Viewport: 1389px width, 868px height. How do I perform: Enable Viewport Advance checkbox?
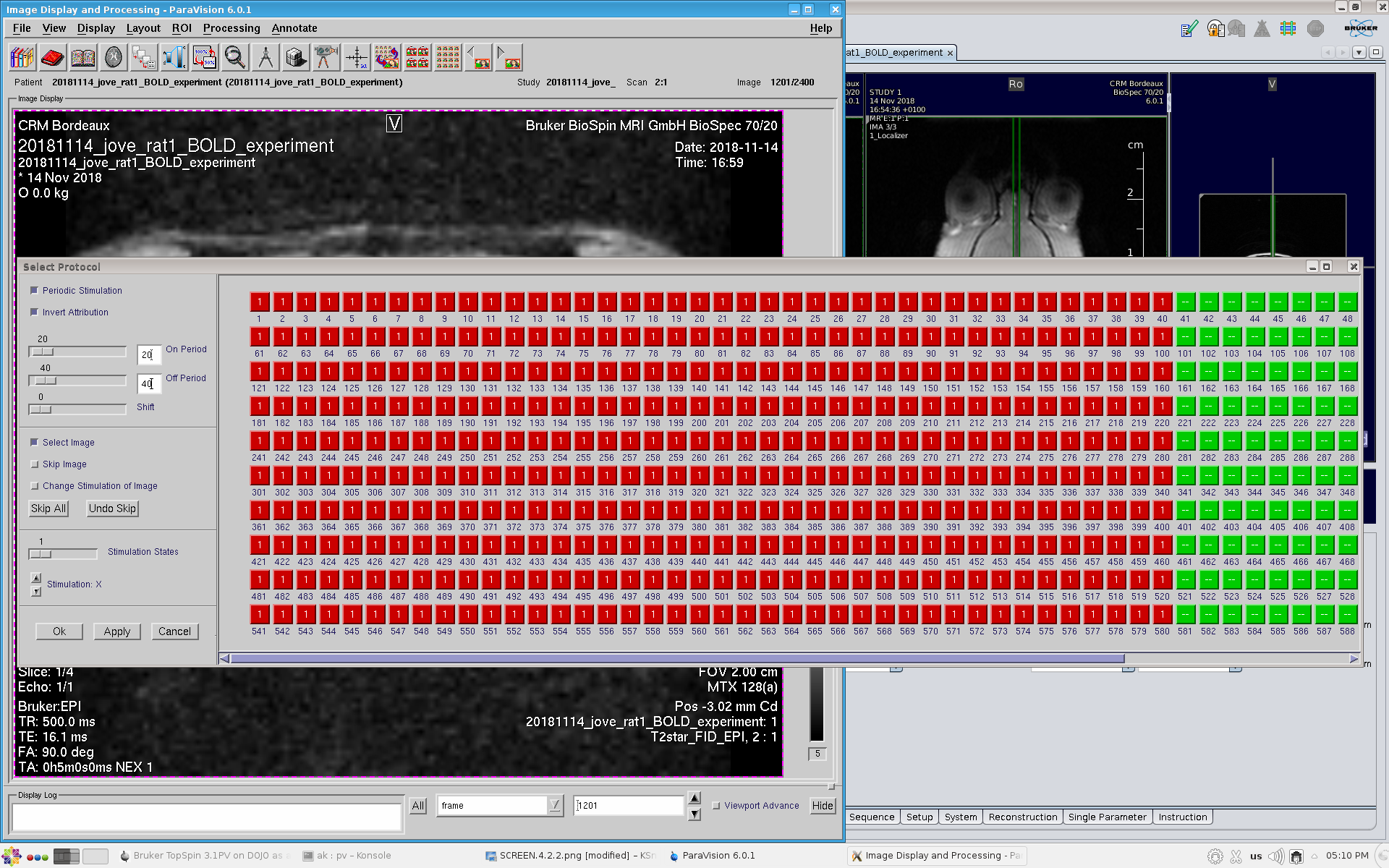tap(716, 806)
